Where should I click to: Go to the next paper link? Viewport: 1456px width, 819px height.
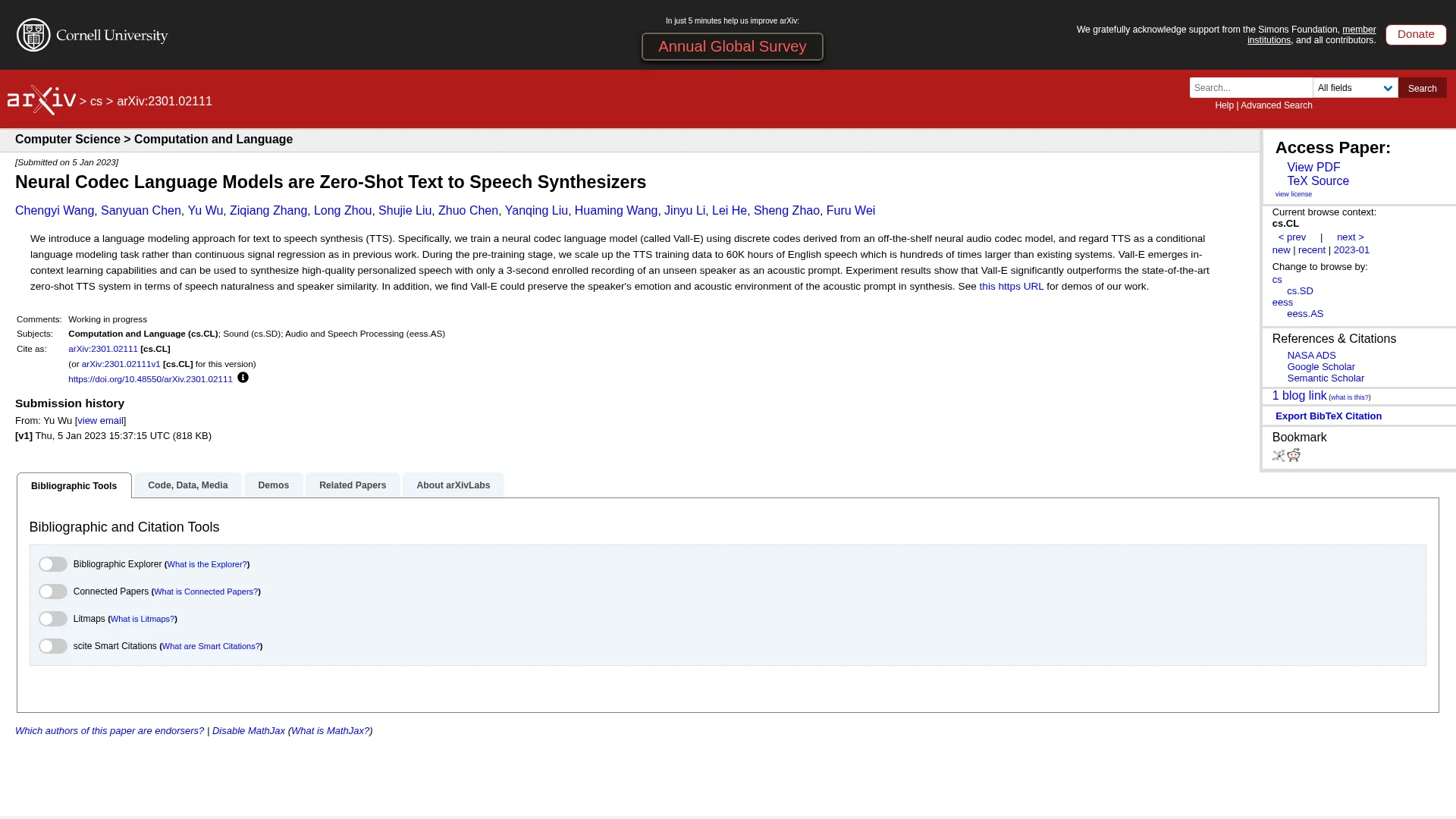(x=1350, y=237)
